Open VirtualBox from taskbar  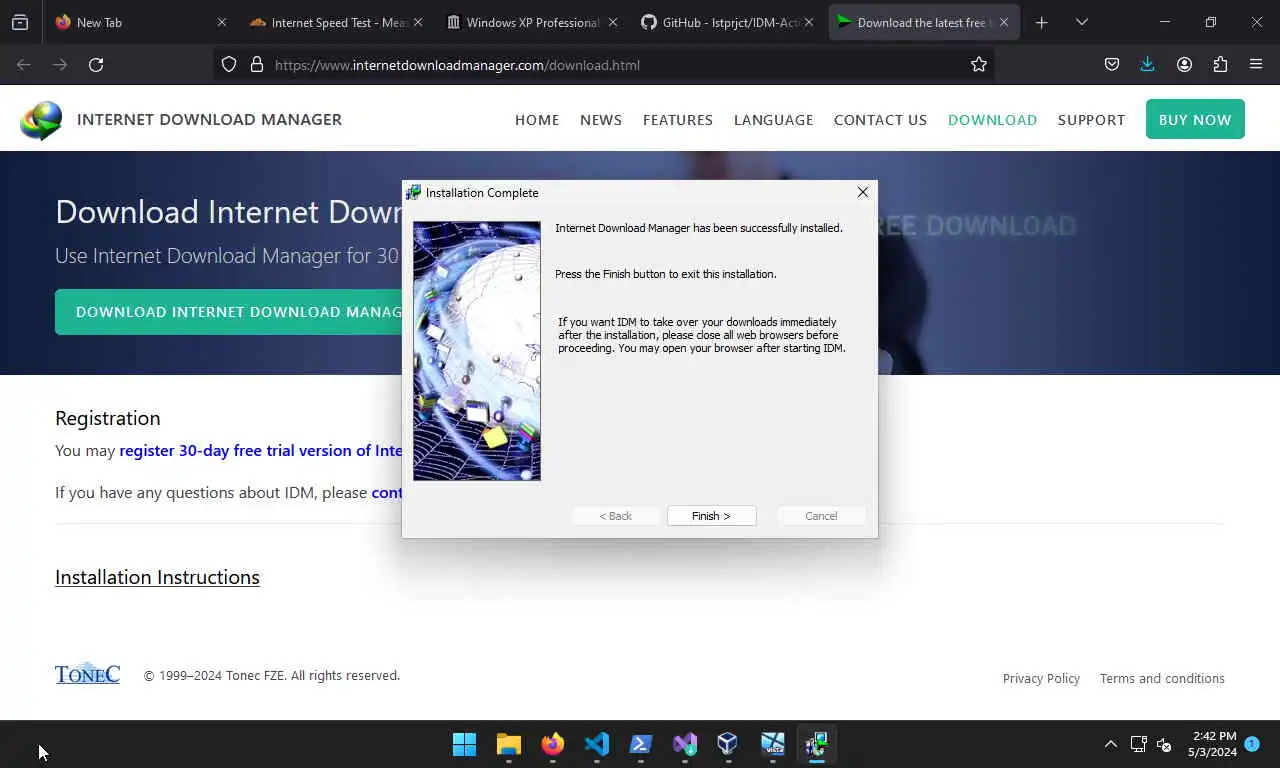coord(727,744)
